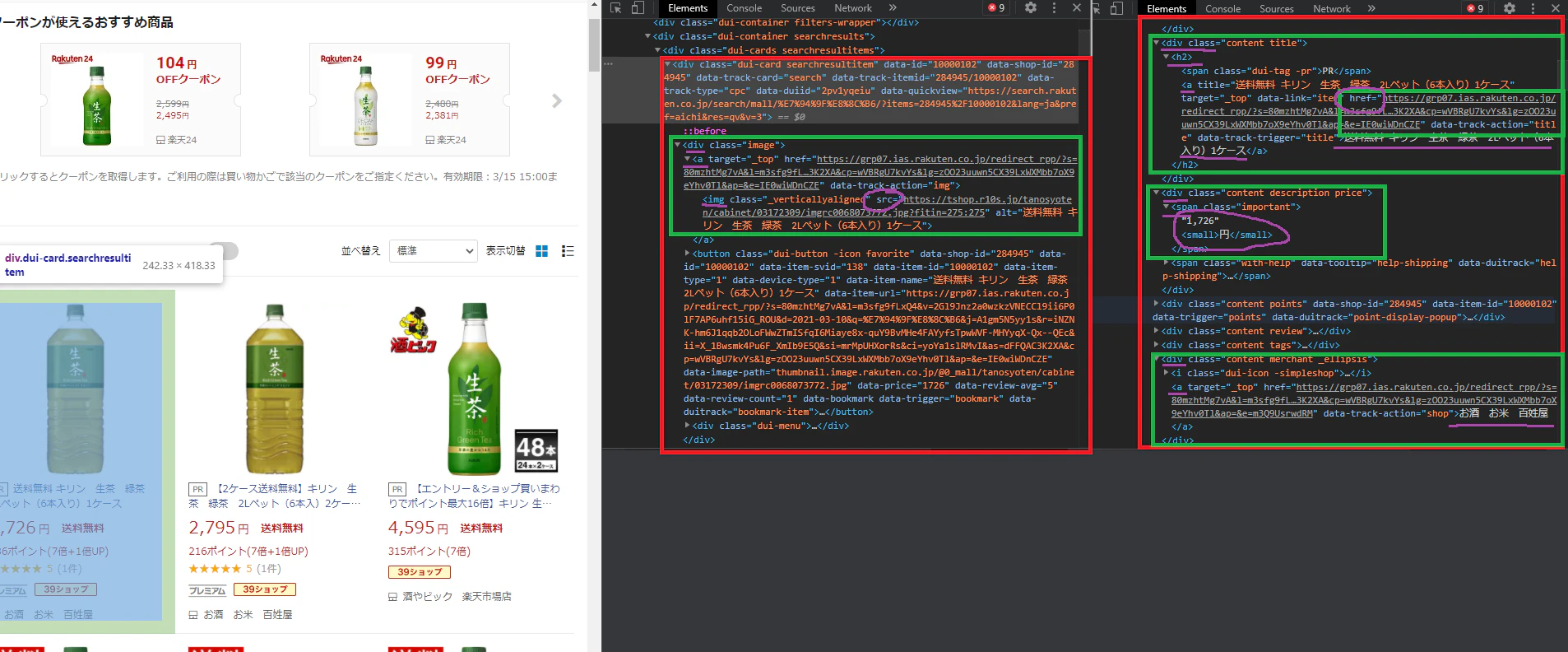
Task: Advance the coupon carousel with the right arrow
Action: tap(557, 100)
